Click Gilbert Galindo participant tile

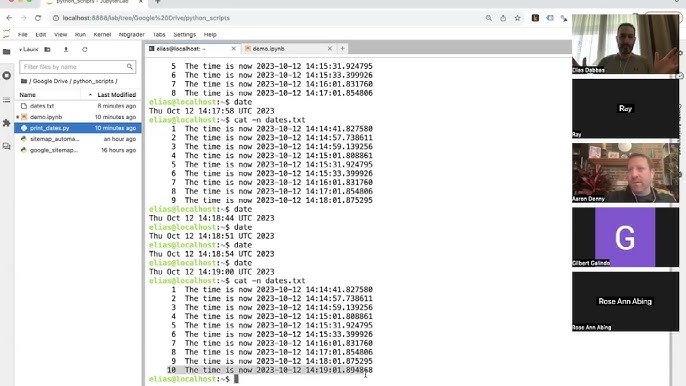(x=626, y=237)
